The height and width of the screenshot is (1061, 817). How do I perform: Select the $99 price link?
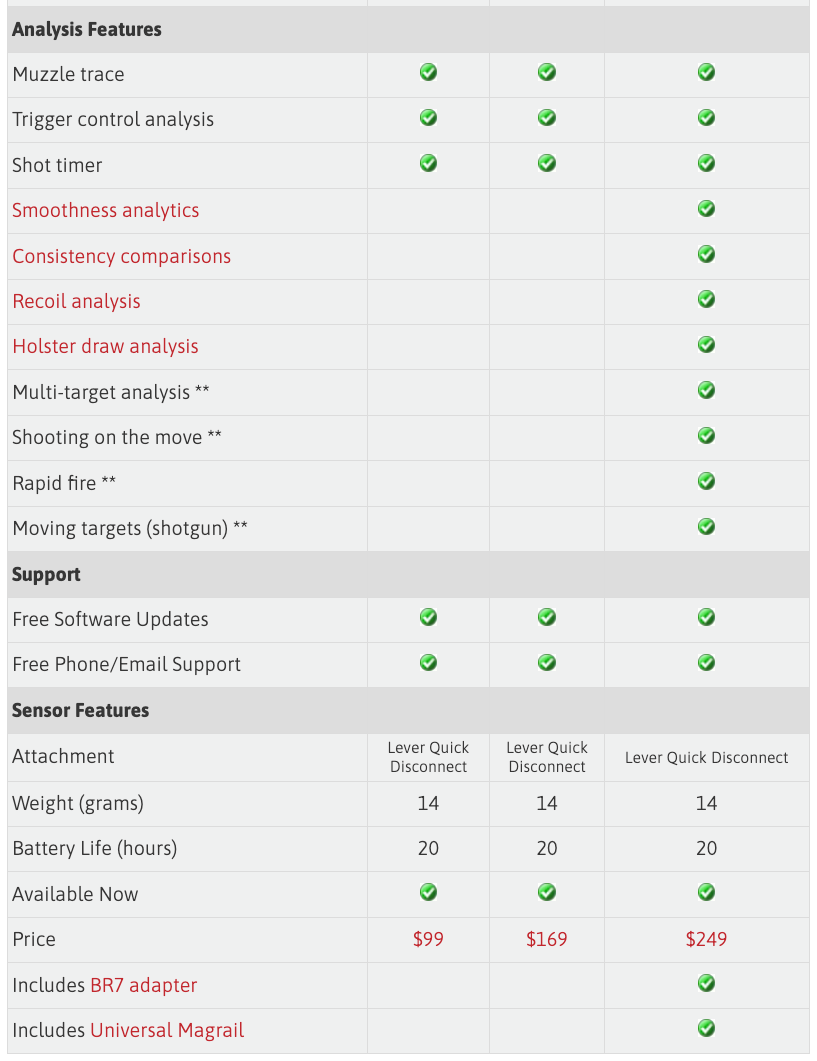click(x=428, y=939)
